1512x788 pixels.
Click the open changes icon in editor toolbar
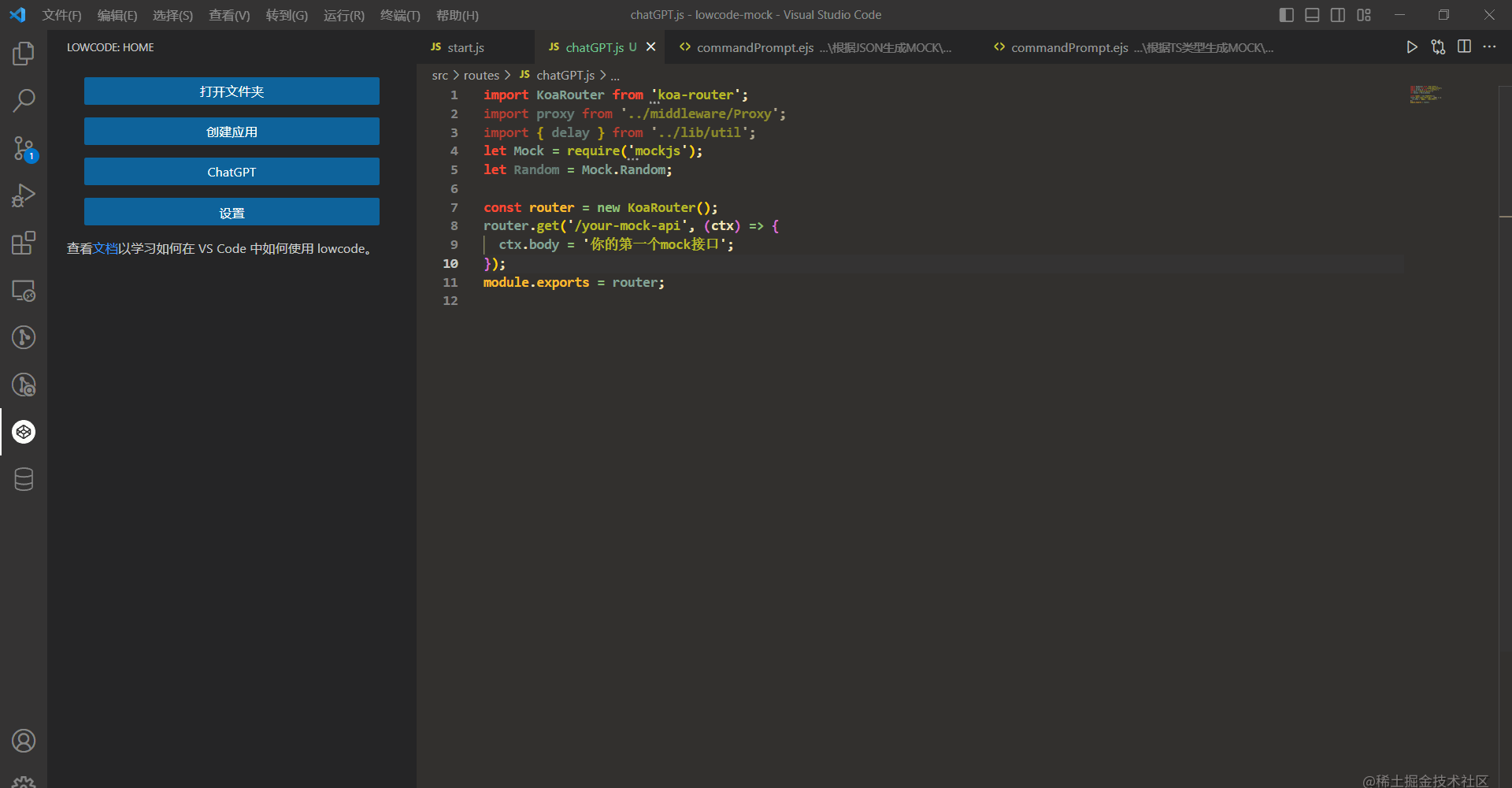pos(1438,47)
